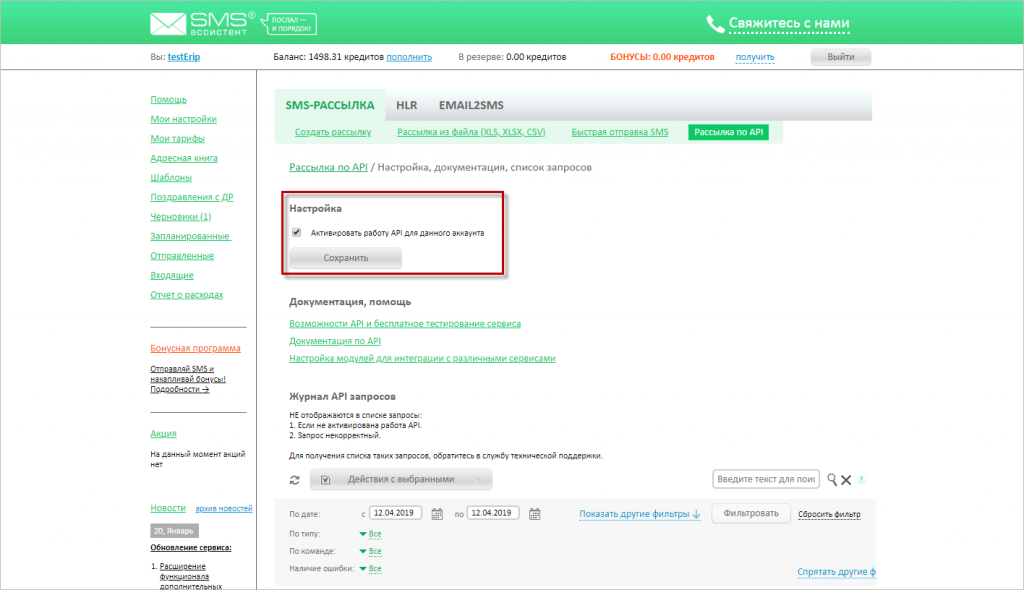
Task: Expand the Наличие ошибки filter Все
Action: coord(370,568)
